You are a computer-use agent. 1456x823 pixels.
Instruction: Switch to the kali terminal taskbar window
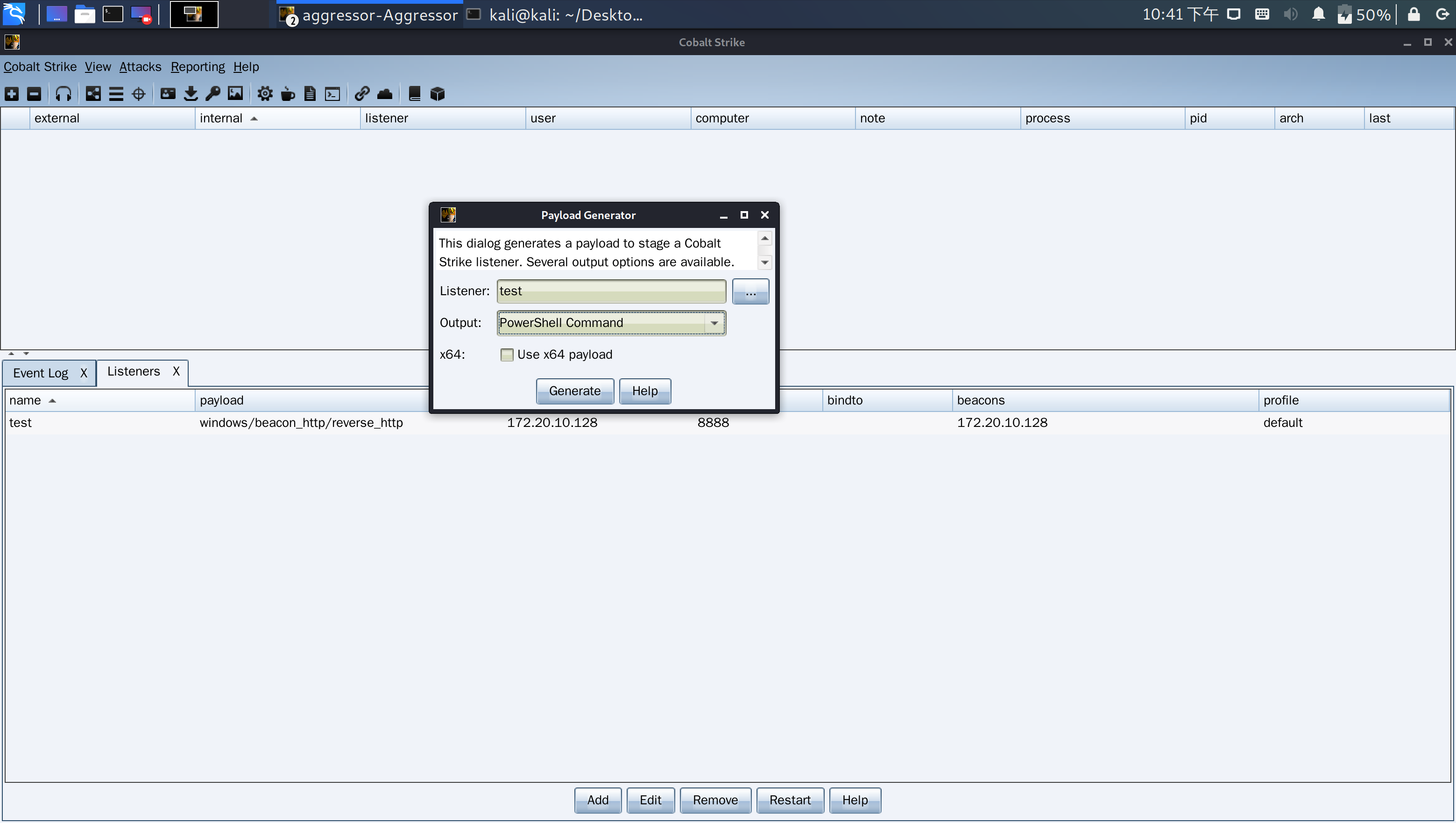point(557,14)
